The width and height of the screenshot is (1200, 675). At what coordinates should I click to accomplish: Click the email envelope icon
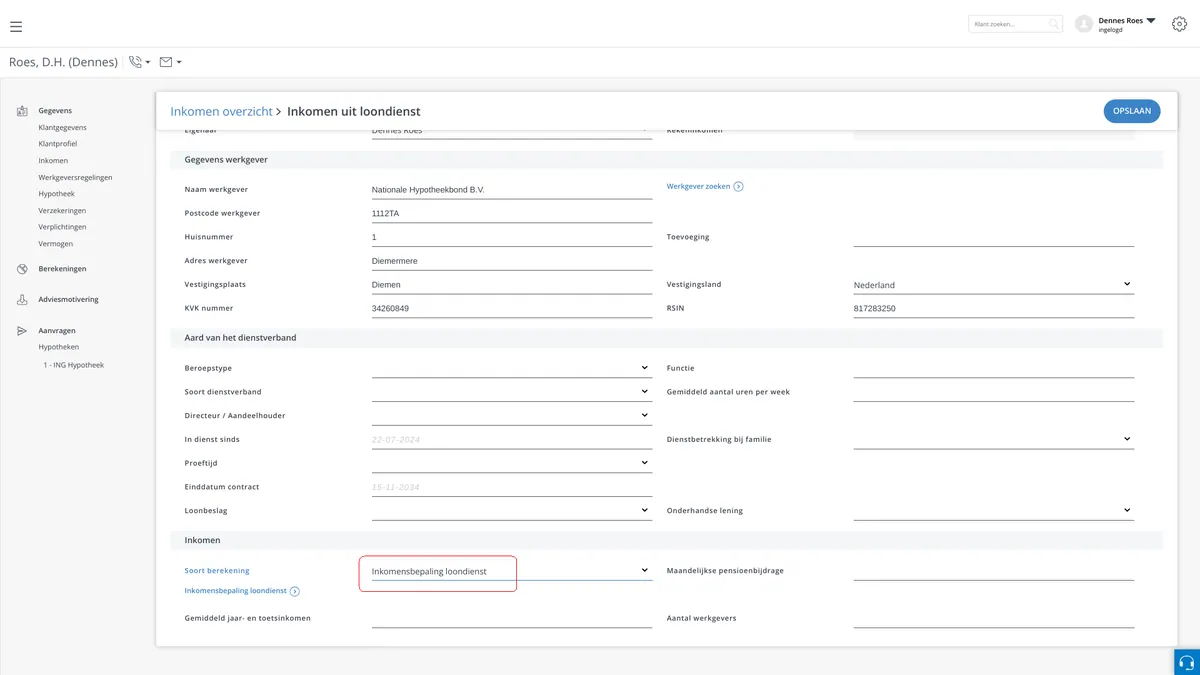(x=166, y=62)
